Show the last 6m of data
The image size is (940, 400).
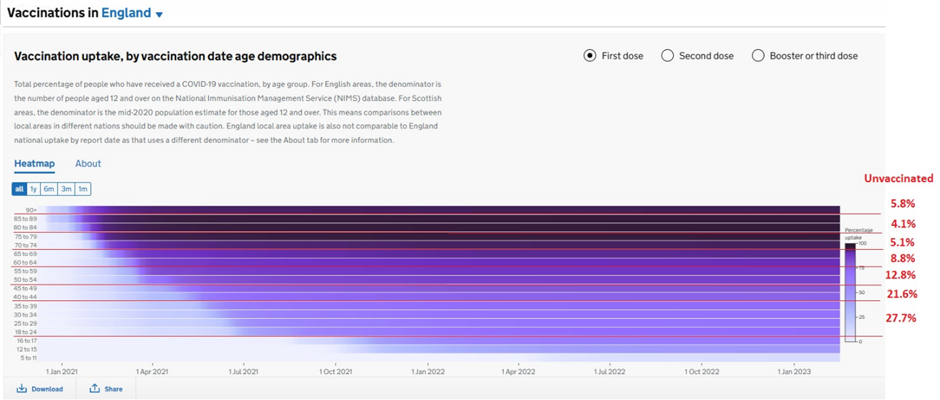tap(49, 189)
